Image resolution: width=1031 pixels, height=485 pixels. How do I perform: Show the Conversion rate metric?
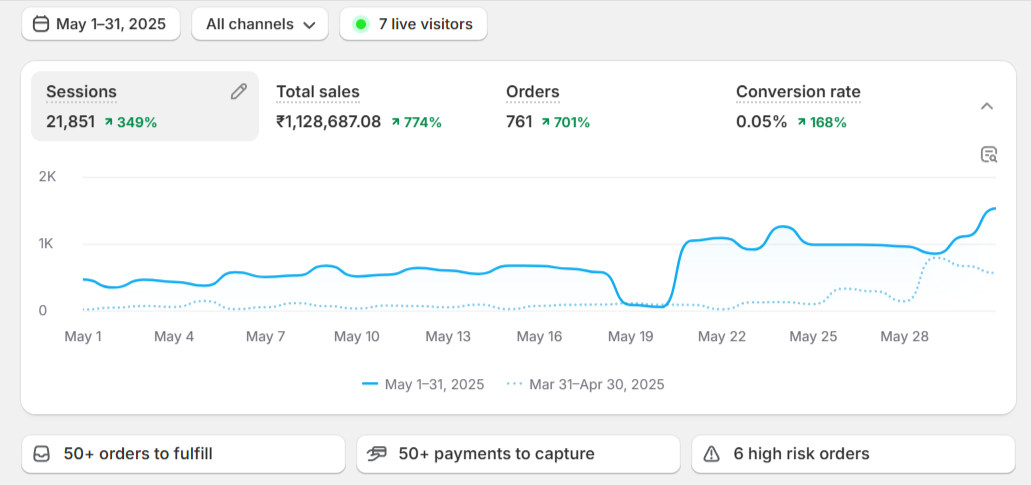[797, 92]
